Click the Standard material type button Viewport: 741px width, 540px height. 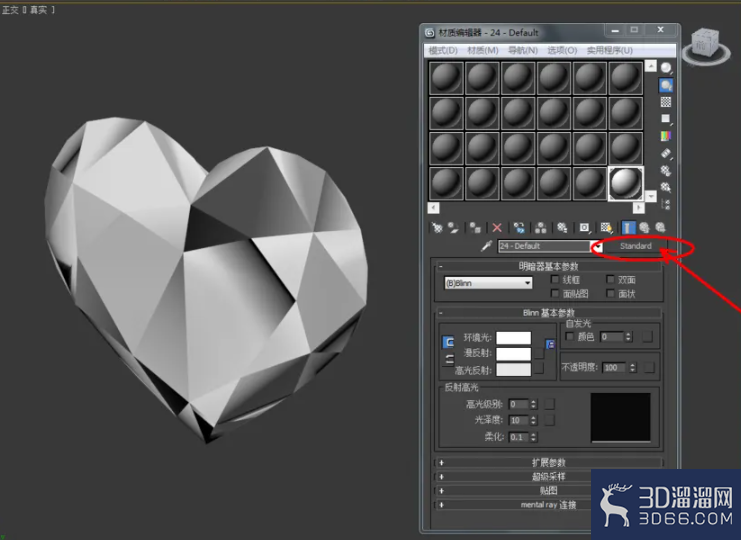635,246
